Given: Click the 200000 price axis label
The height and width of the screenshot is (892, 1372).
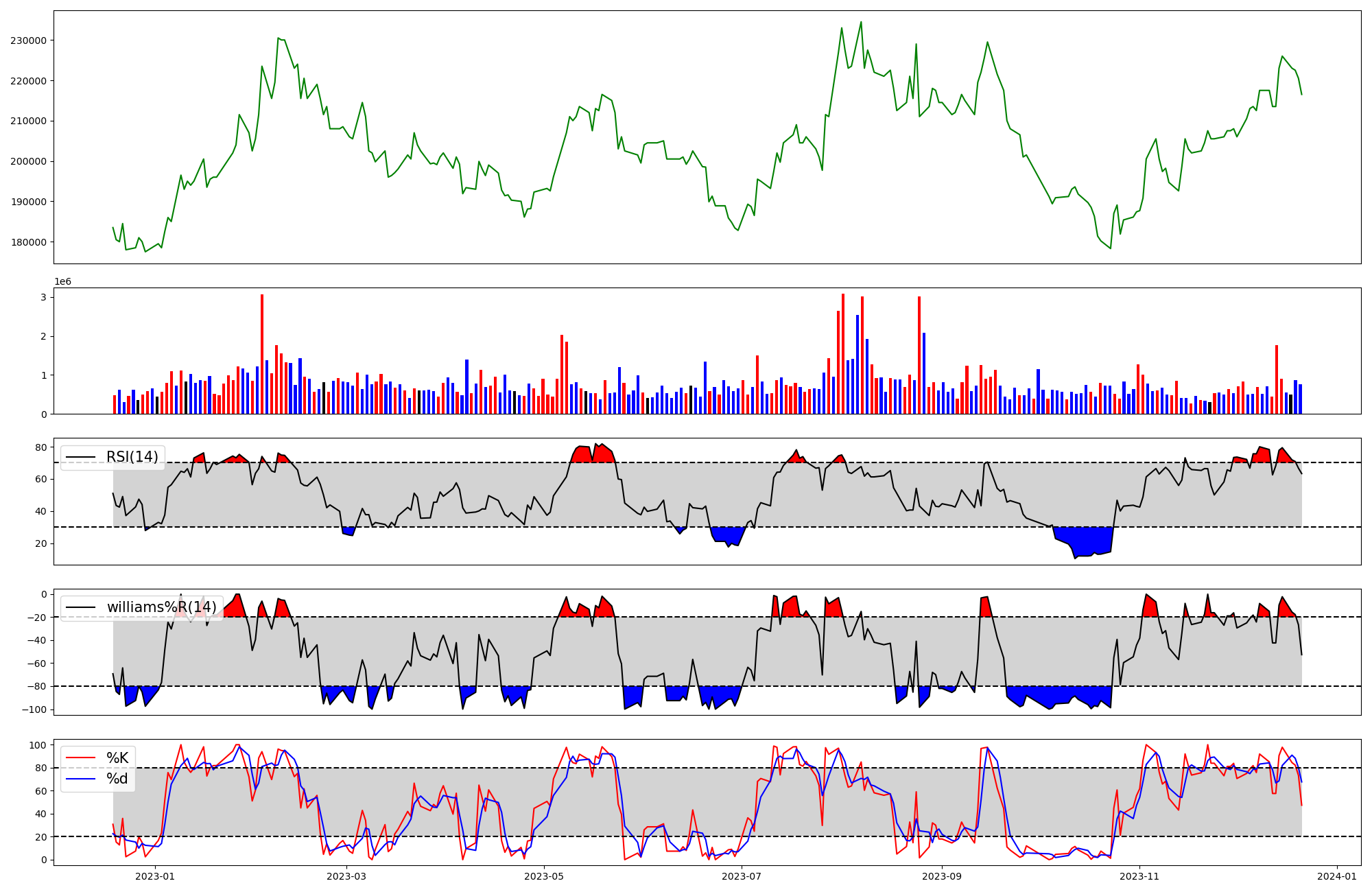Looking at the screenshot, I should tap(28, 161).
